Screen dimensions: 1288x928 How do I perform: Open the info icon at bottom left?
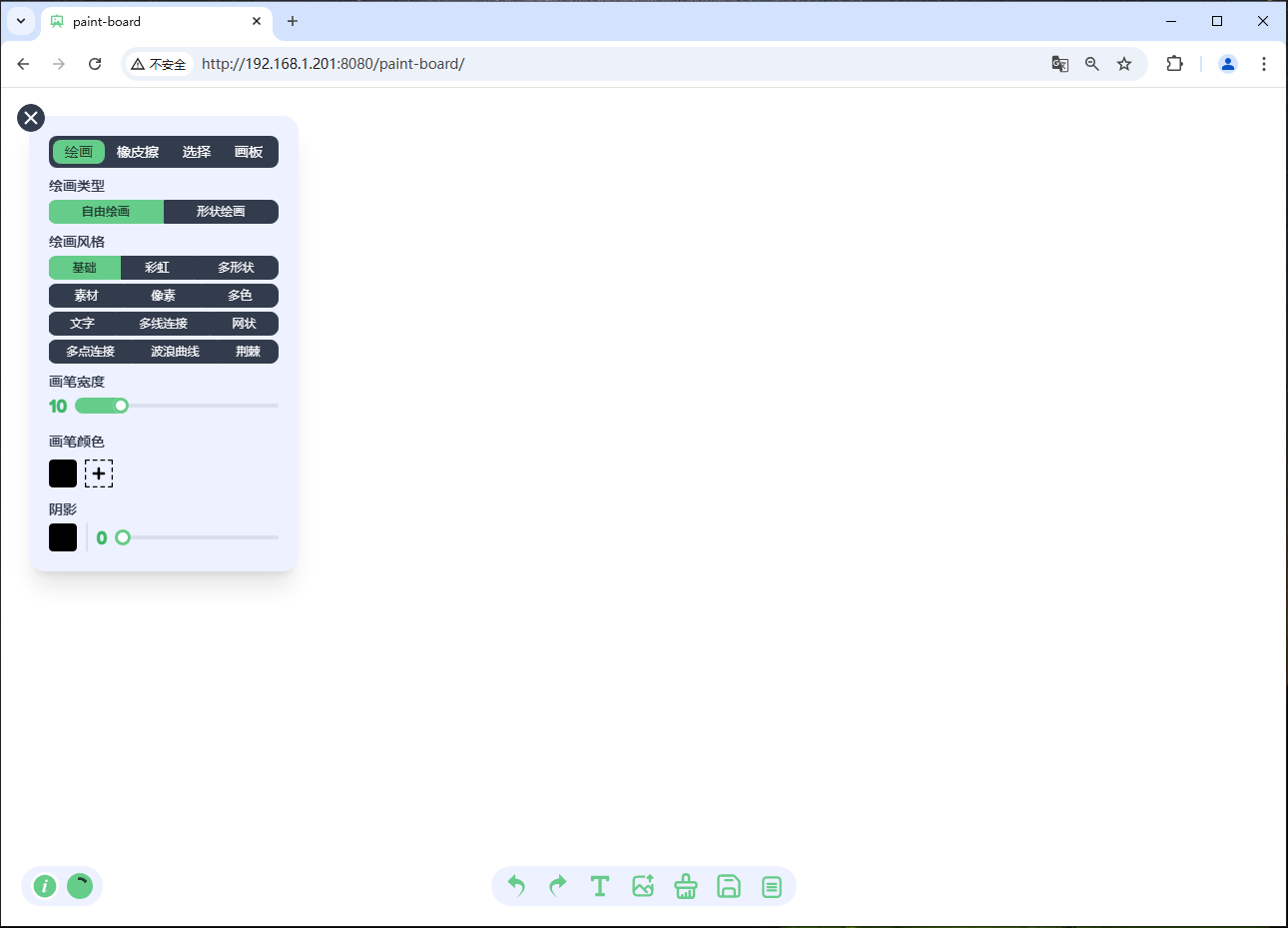[45, 886]
